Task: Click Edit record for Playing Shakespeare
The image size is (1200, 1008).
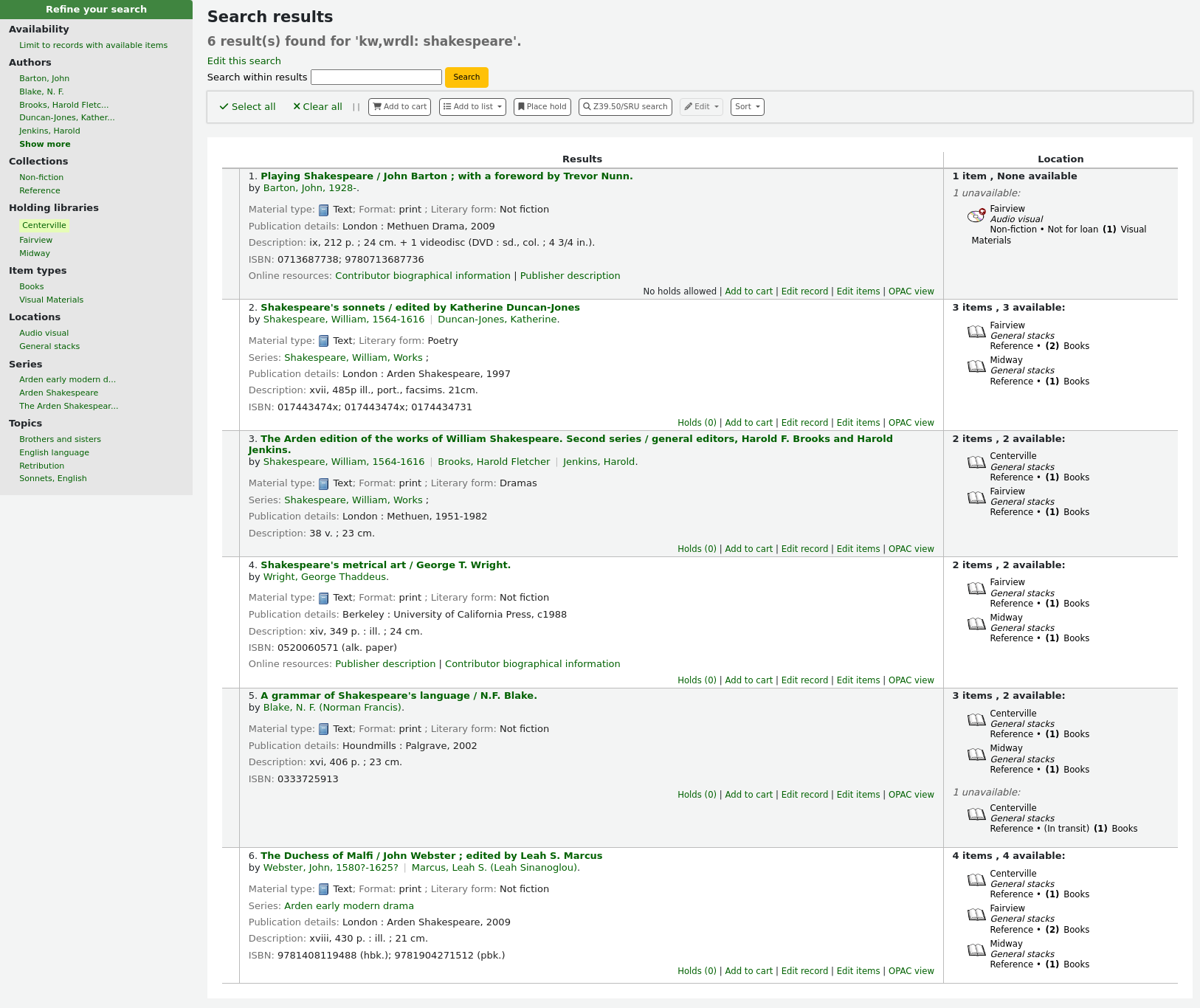Action: [804, 292]
